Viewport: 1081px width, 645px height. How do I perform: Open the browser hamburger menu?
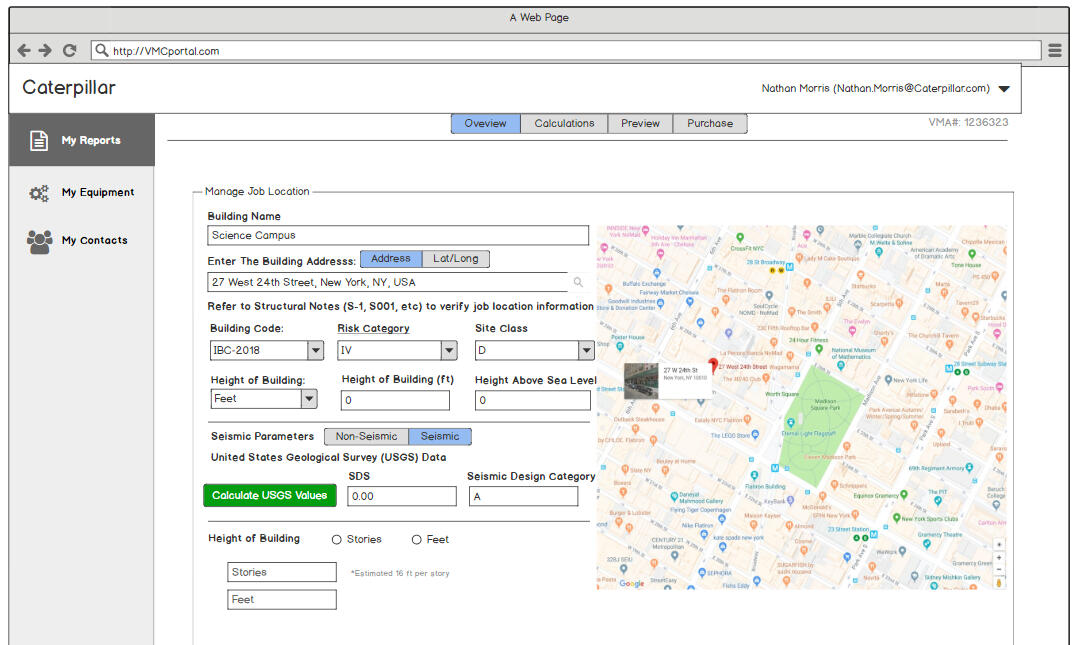coord(1055,50)
